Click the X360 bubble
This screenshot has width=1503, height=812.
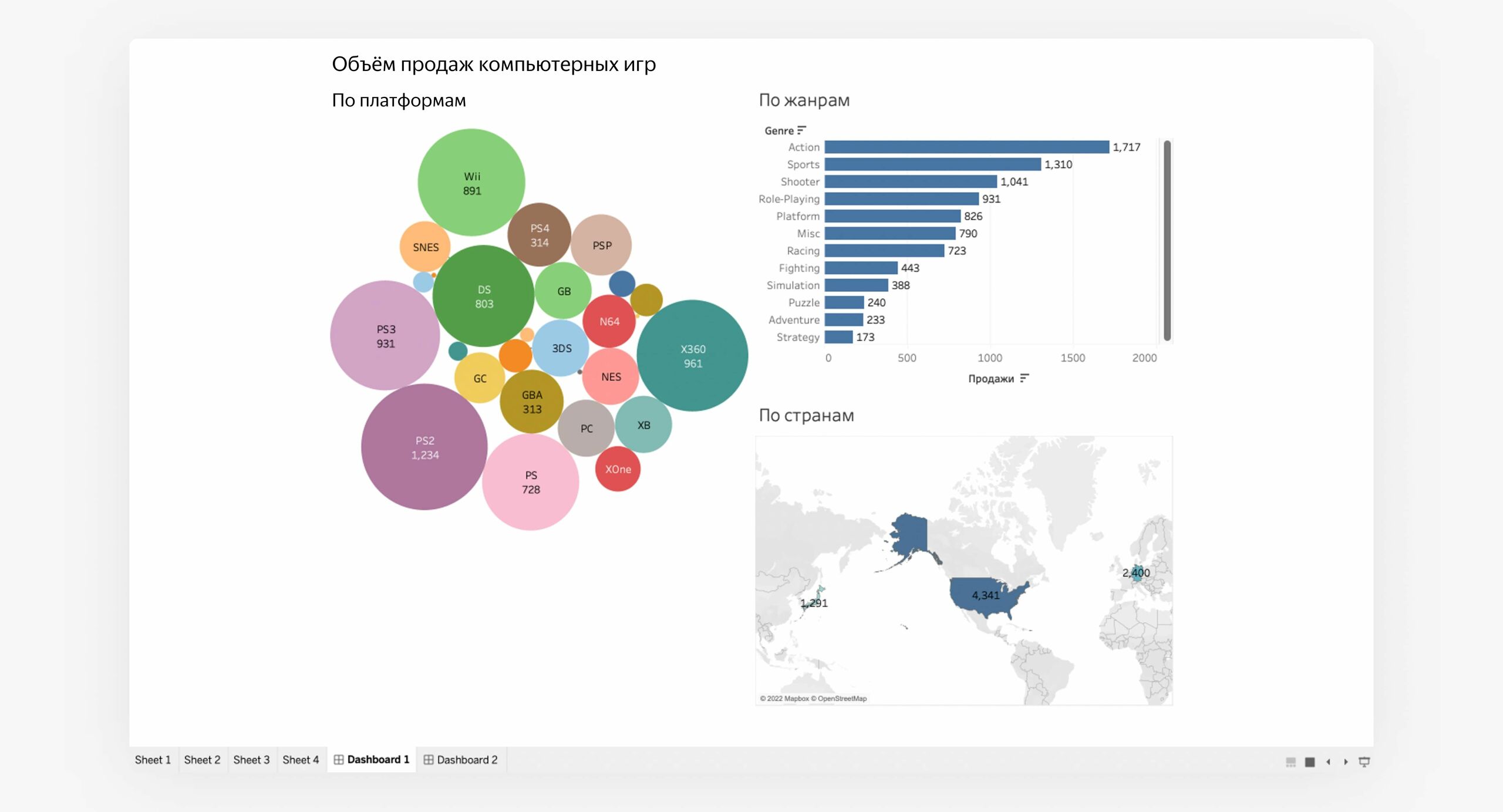coord(692,355)
